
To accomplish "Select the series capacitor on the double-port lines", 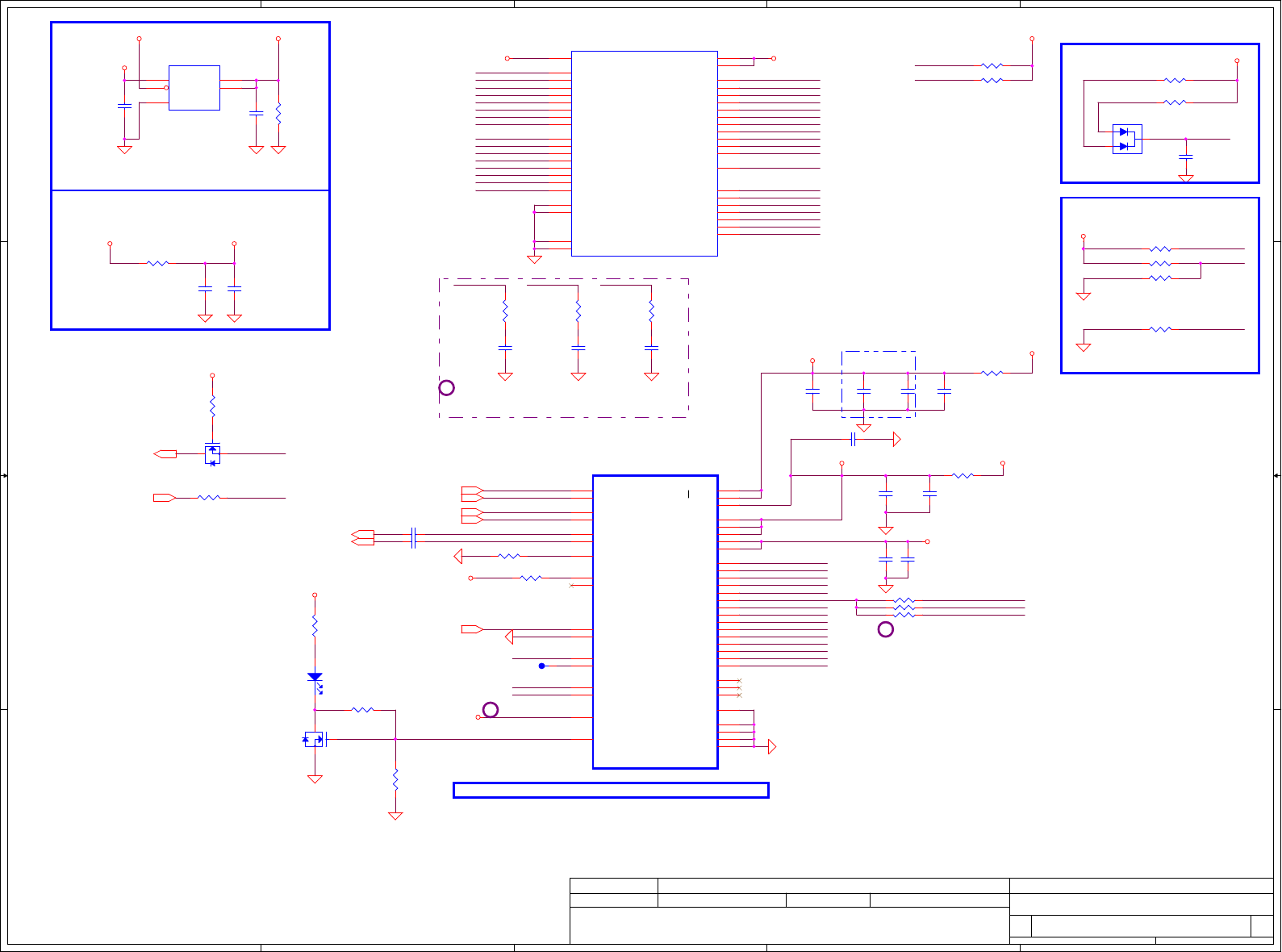I will 413,537.
